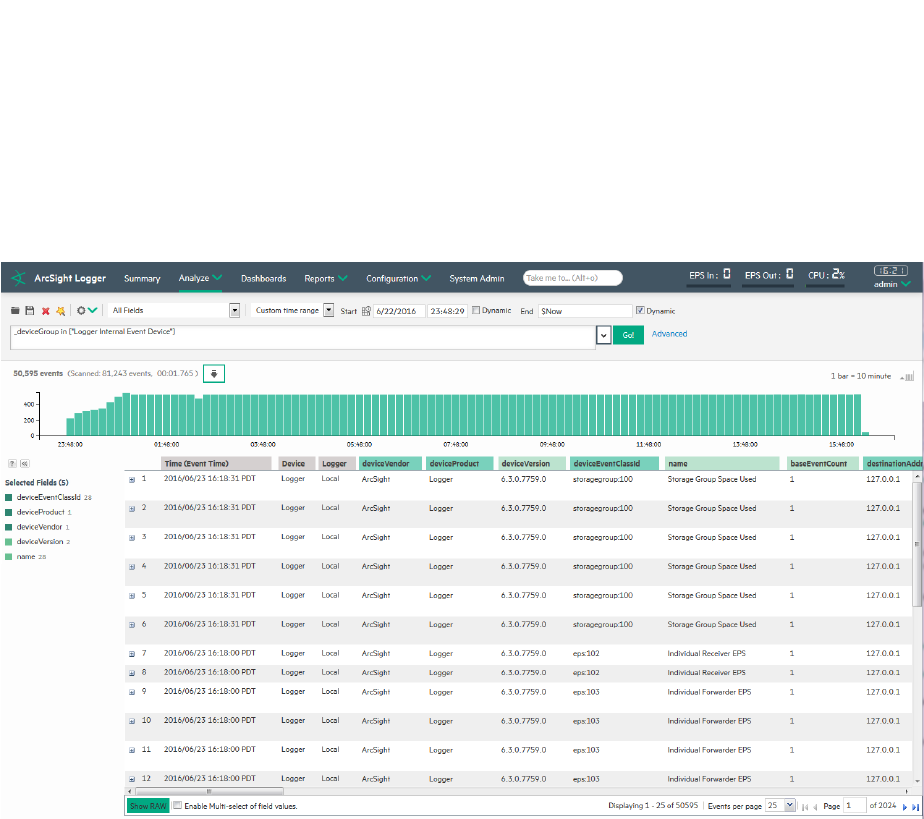Click the Start time field 23:48:29
The image size is (924, 819).
click(x=448, y=311)
